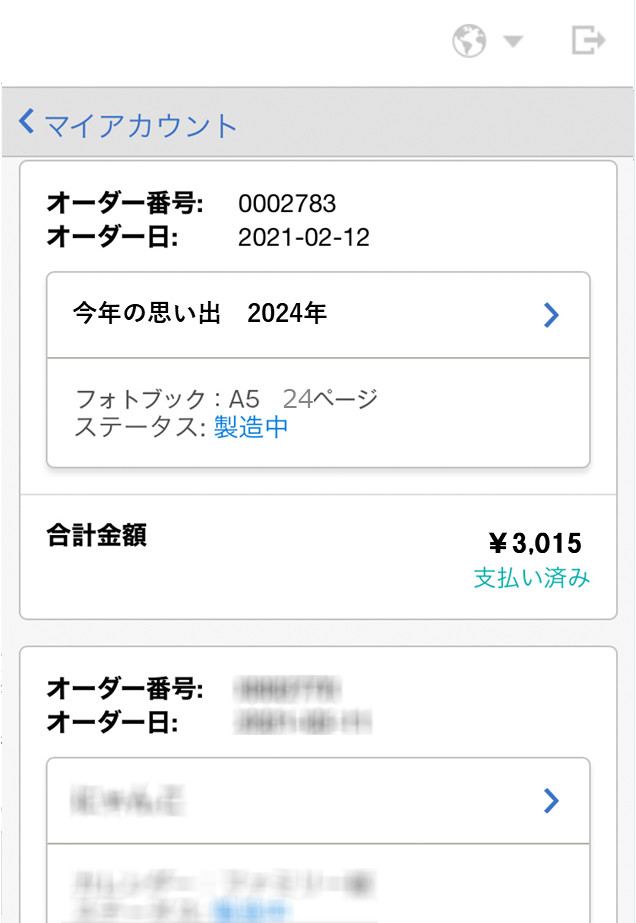Select order number 0002783

[x=287, y=205]
